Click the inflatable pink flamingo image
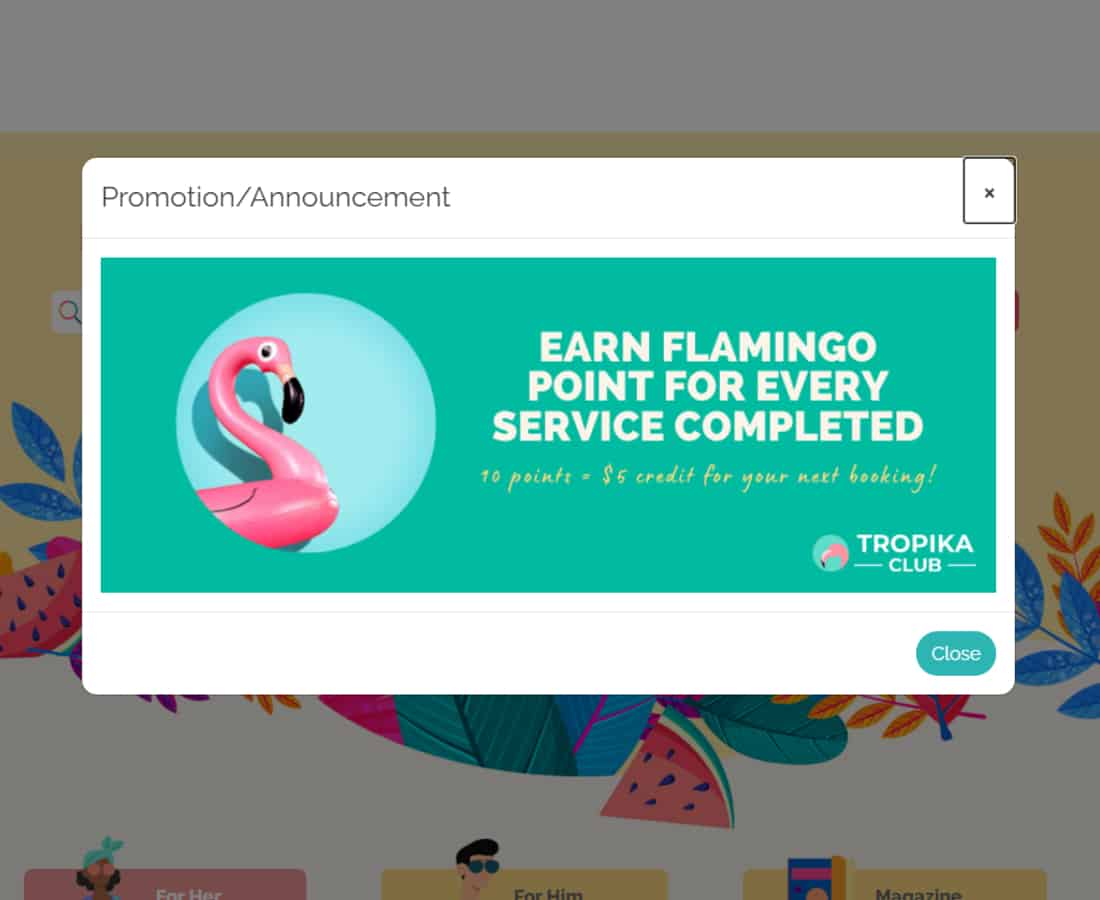This screenshot has height=900, width=1100. click(265, 443)
